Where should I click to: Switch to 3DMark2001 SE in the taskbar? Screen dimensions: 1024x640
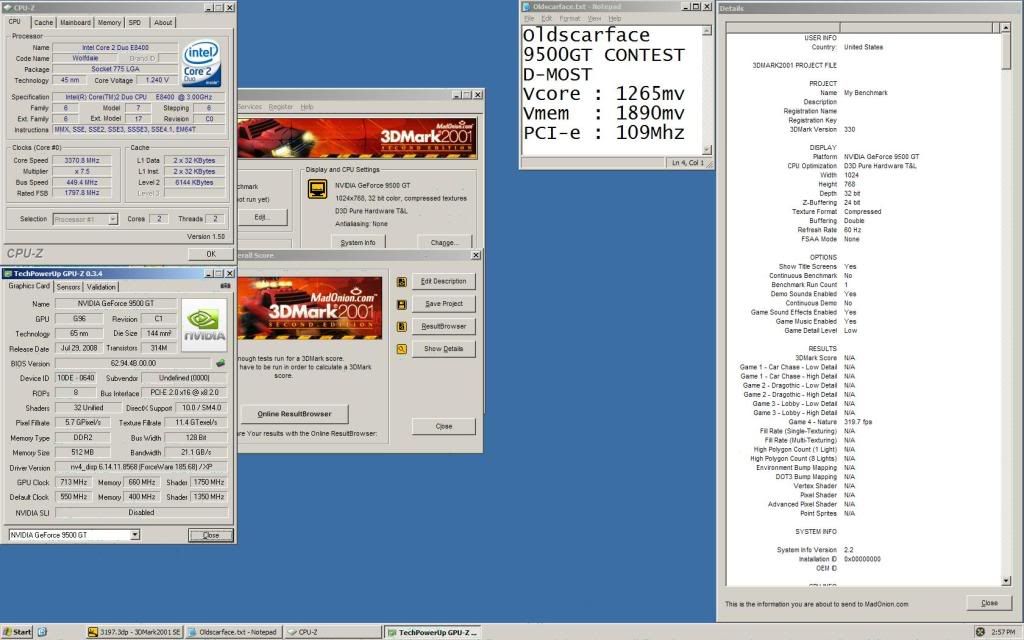pyautogui.click(x=135, y=632)
